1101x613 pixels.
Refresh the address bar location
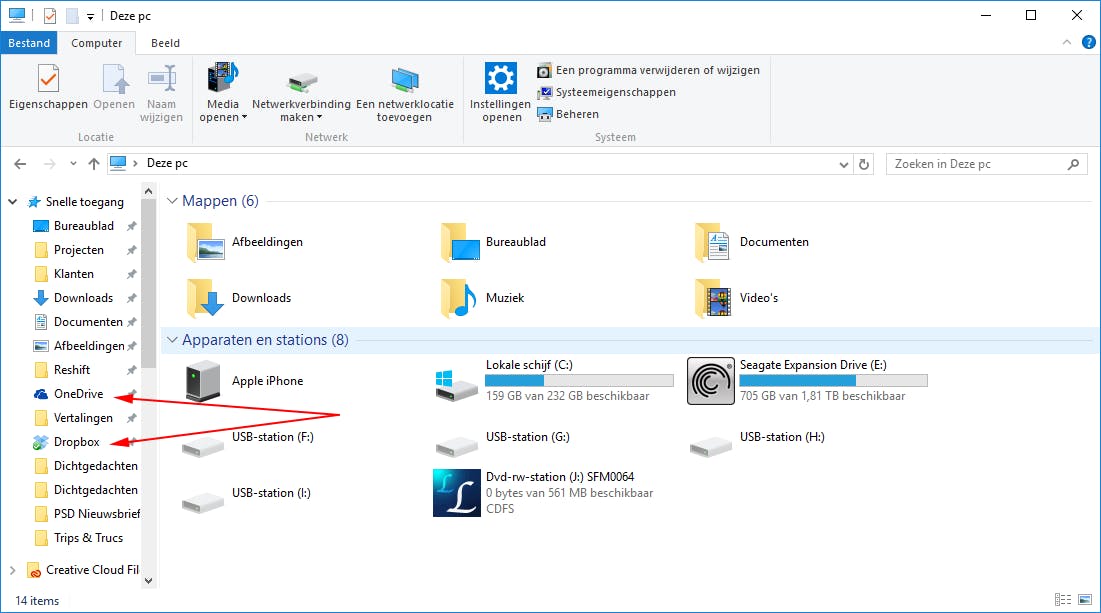coord(863,163)
